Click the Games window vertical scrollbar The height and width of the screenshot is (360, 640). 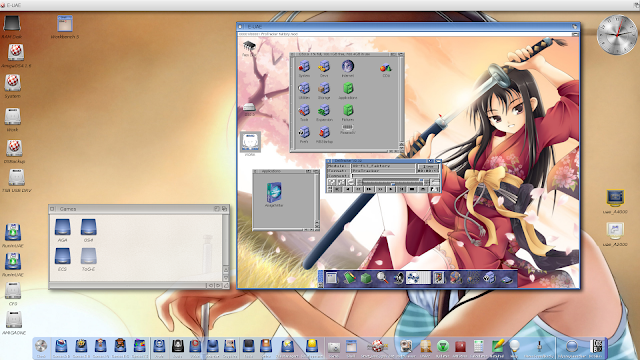point(226,240)
